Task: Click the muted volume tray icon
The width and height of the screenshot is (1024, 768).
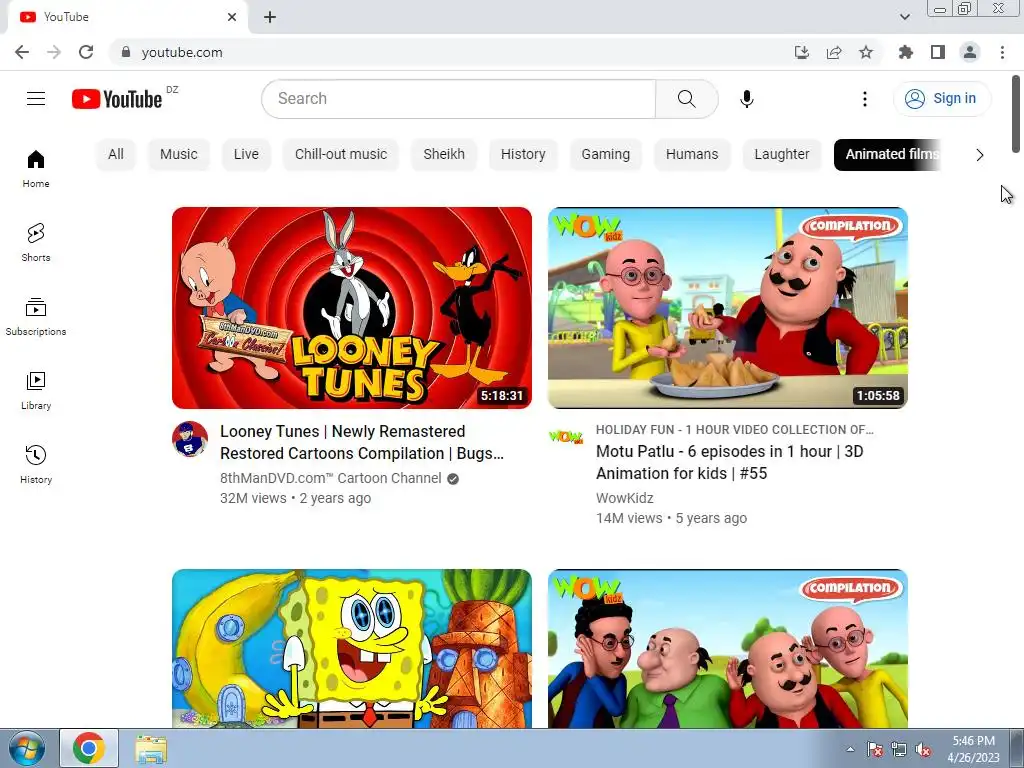Action: pyautogui.click(x=923, y=750)
